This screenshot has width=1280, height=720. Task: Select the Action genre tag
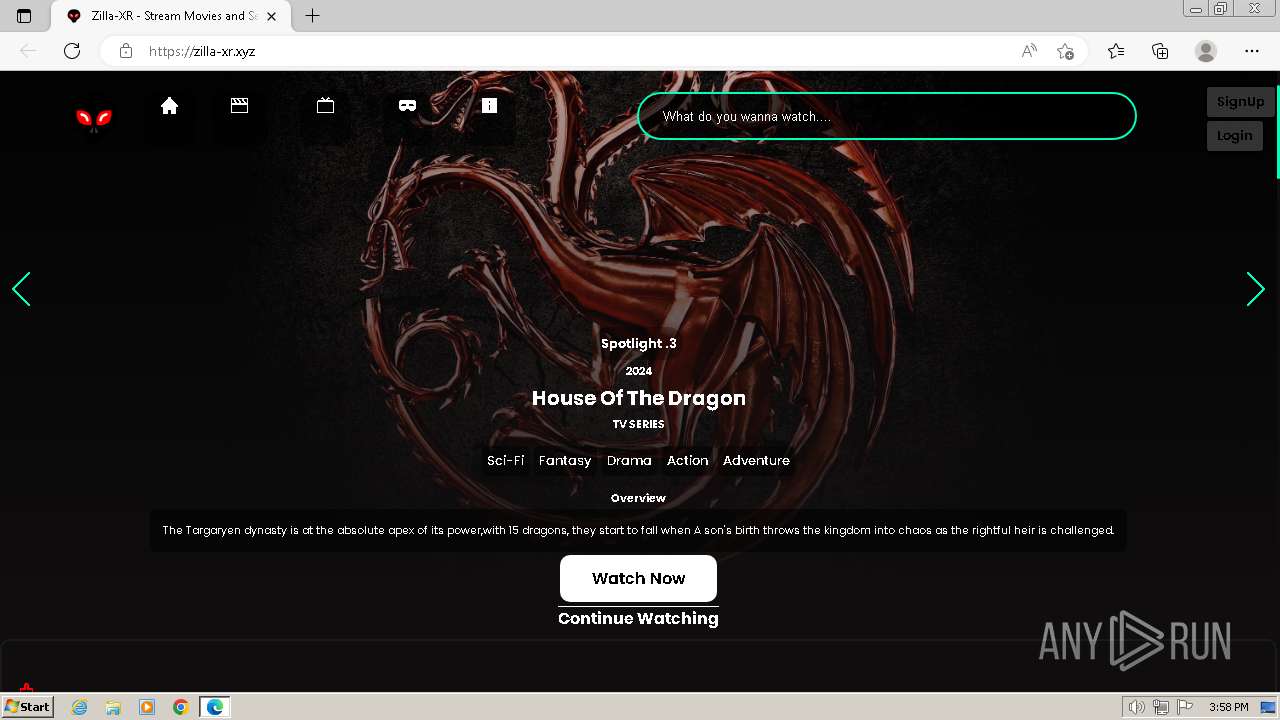point(687,461)
